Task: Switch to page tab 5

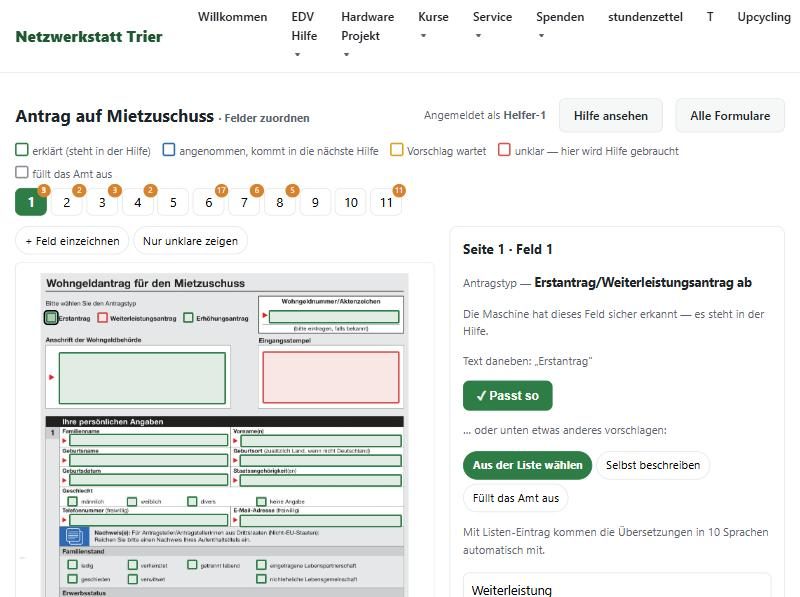Action: [173, 202]
